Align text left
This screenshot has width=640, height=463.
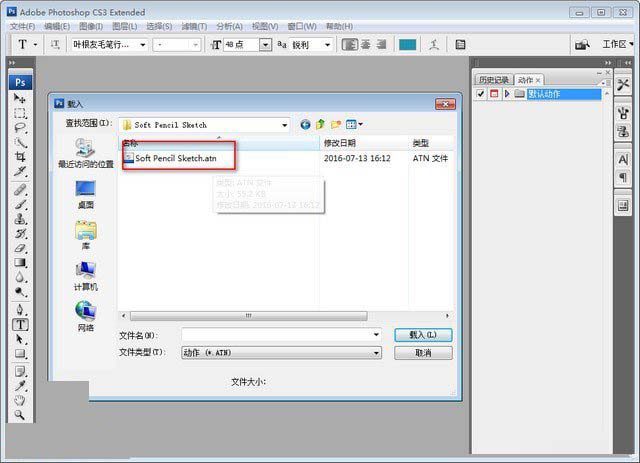point(349,44)
